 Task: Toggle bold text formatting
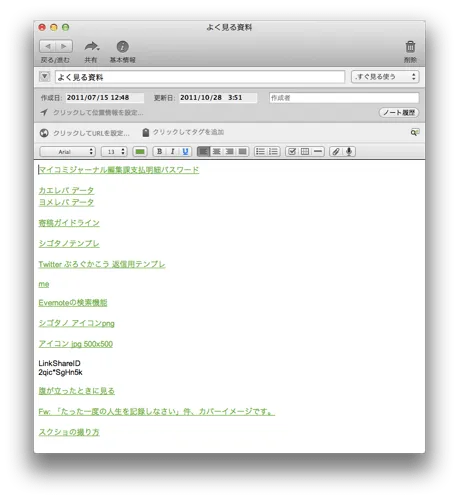pyautogui.click(x=159, y=152)
